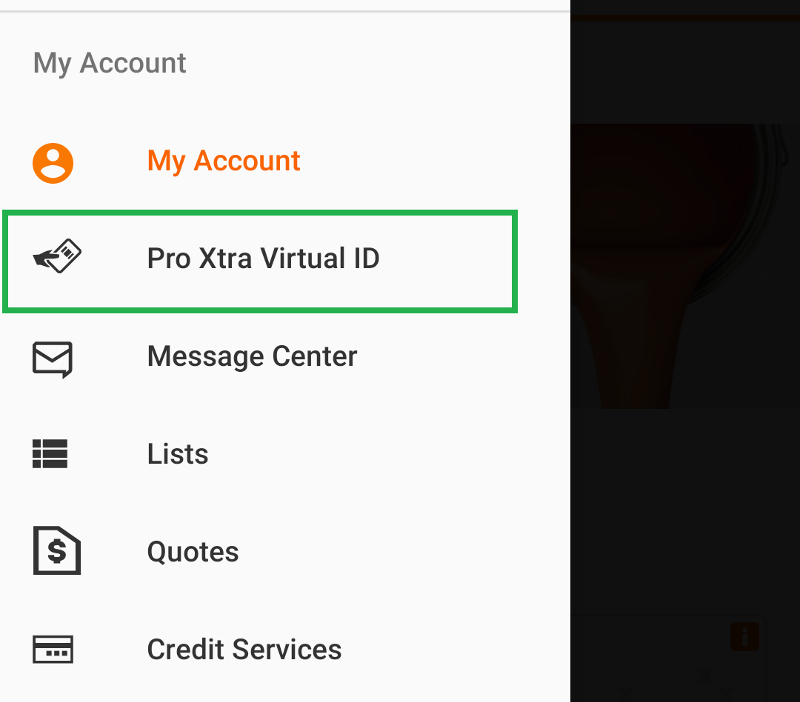Tap the dimmed paint can banner image

click(x=685, y=265)
